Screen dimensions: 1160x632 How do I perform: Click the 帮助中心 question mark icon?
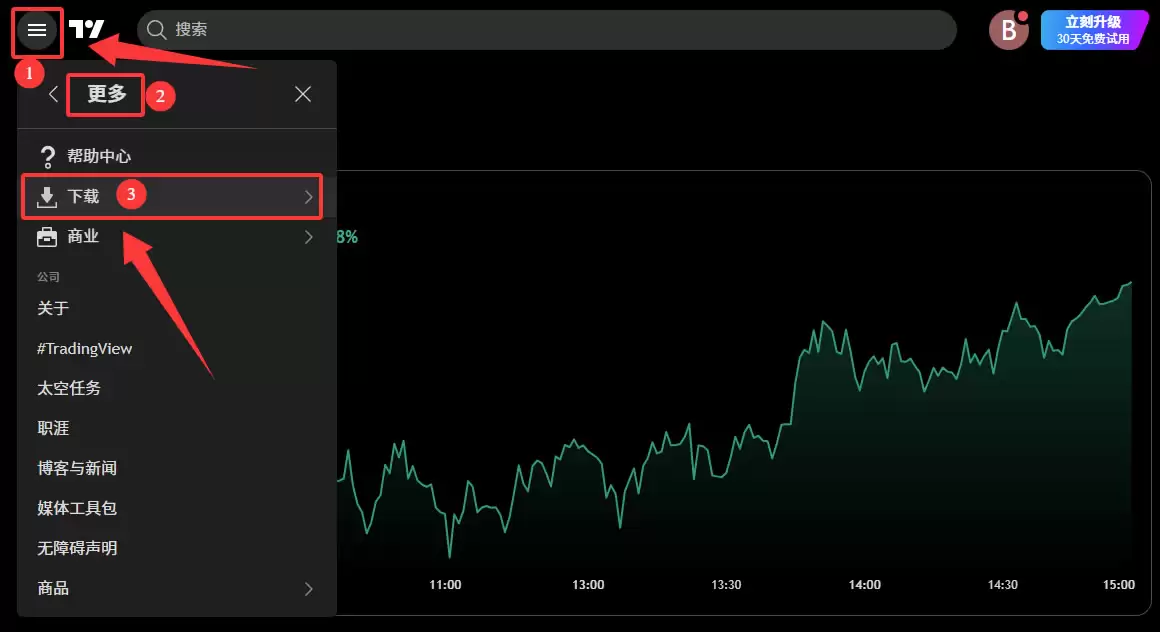(47, 156)
